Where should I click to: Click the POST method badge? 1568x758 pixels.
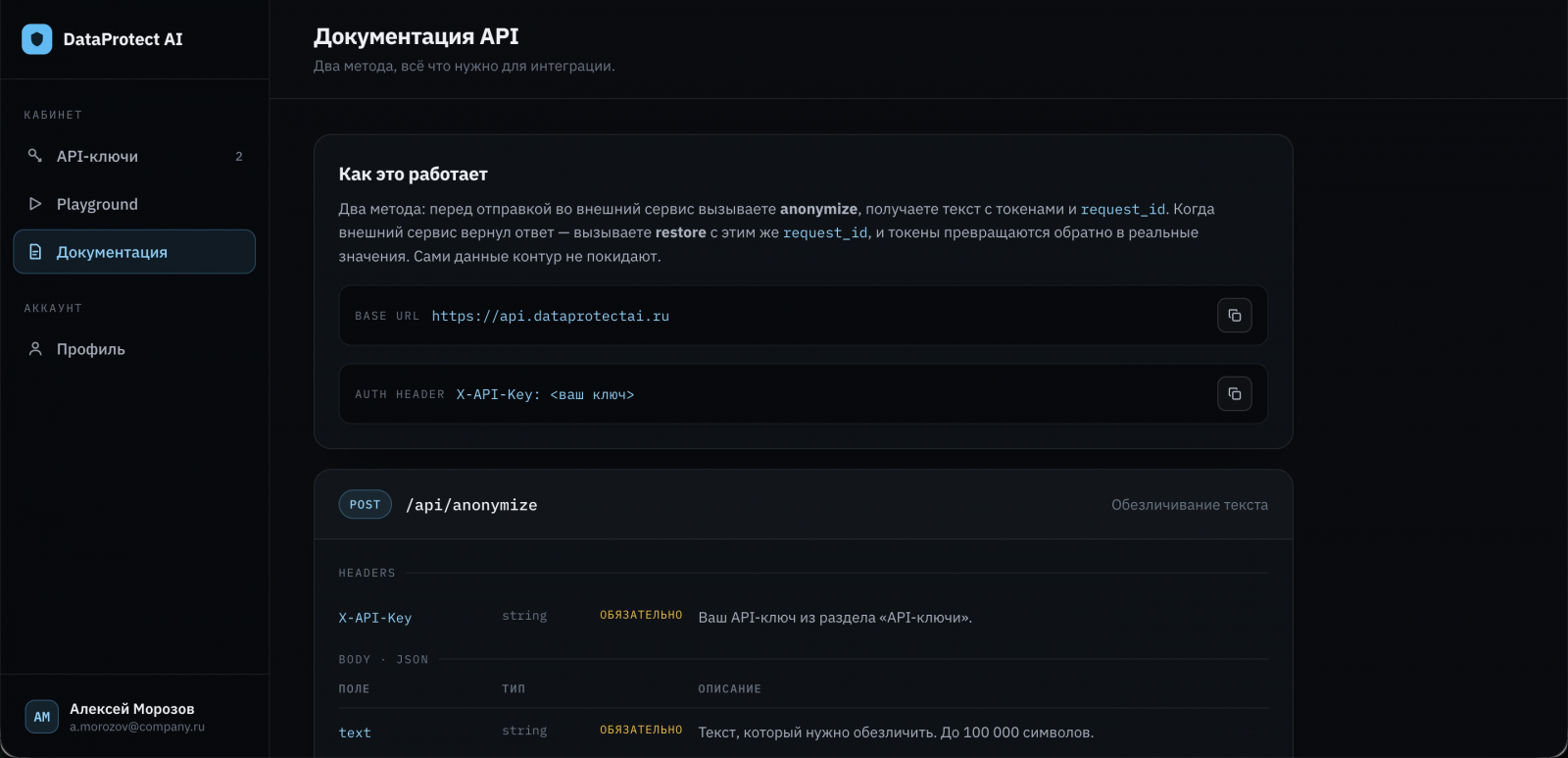point(365,504)
